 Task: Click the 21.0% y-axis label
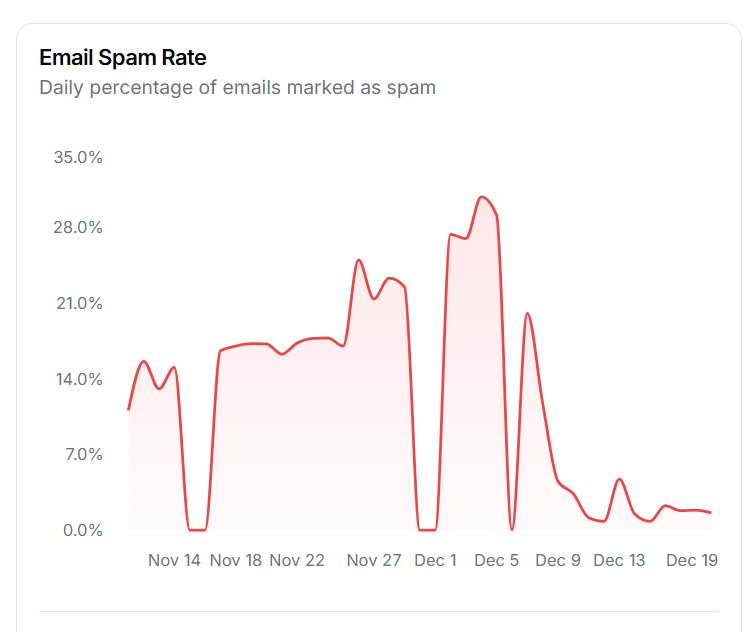[x=79, y=304]
